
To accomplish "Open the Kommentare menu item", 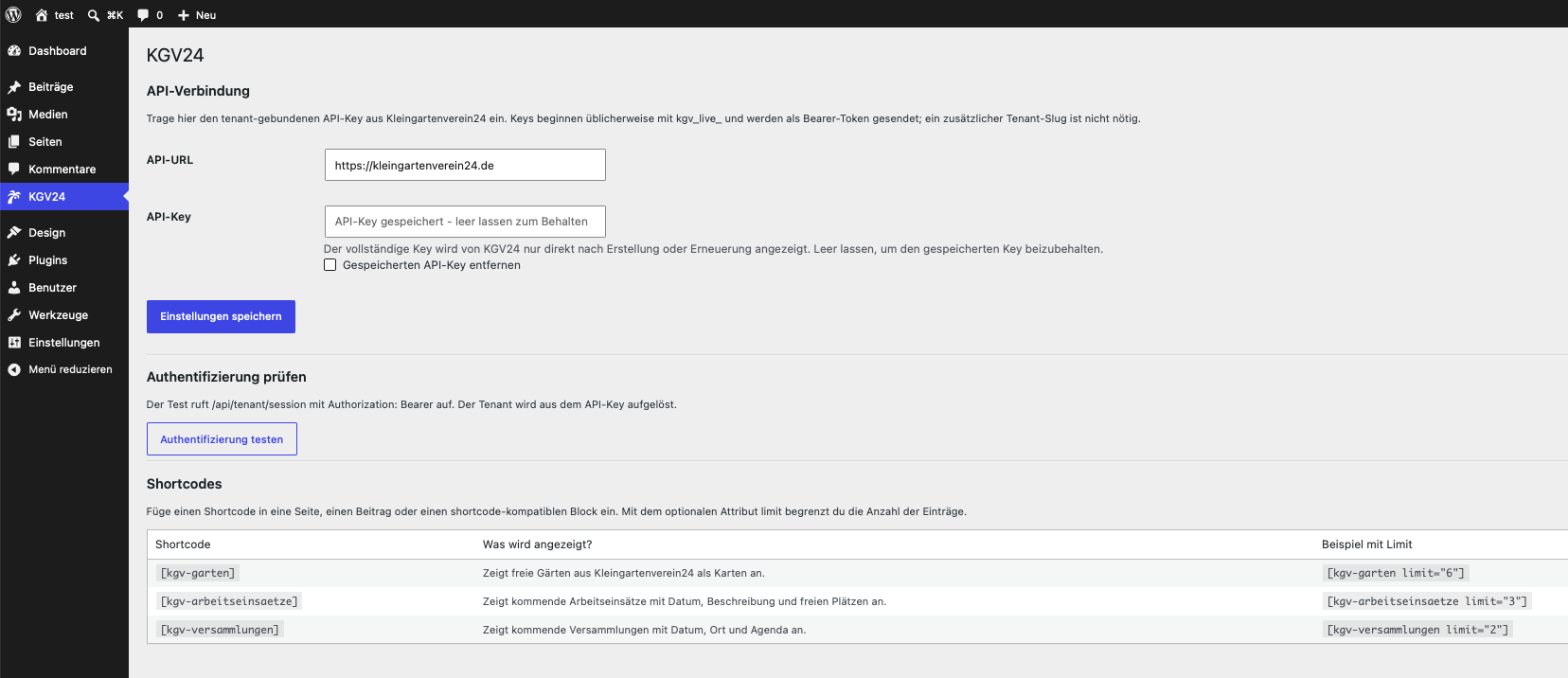I will click(64, 169).
